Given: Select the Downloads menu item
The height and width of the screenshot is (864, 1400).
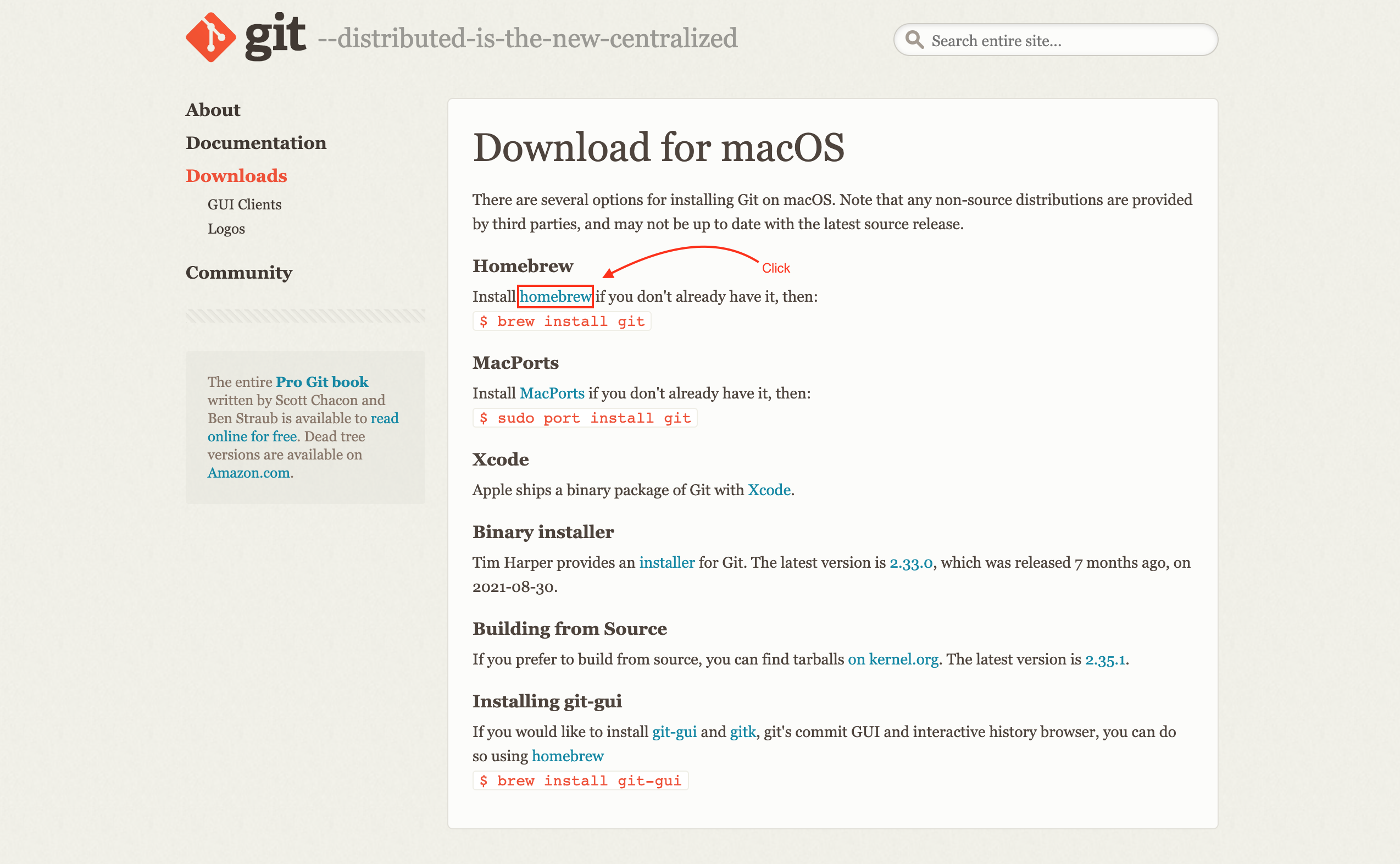Looking at the screenshot, I should click(236, 176).
